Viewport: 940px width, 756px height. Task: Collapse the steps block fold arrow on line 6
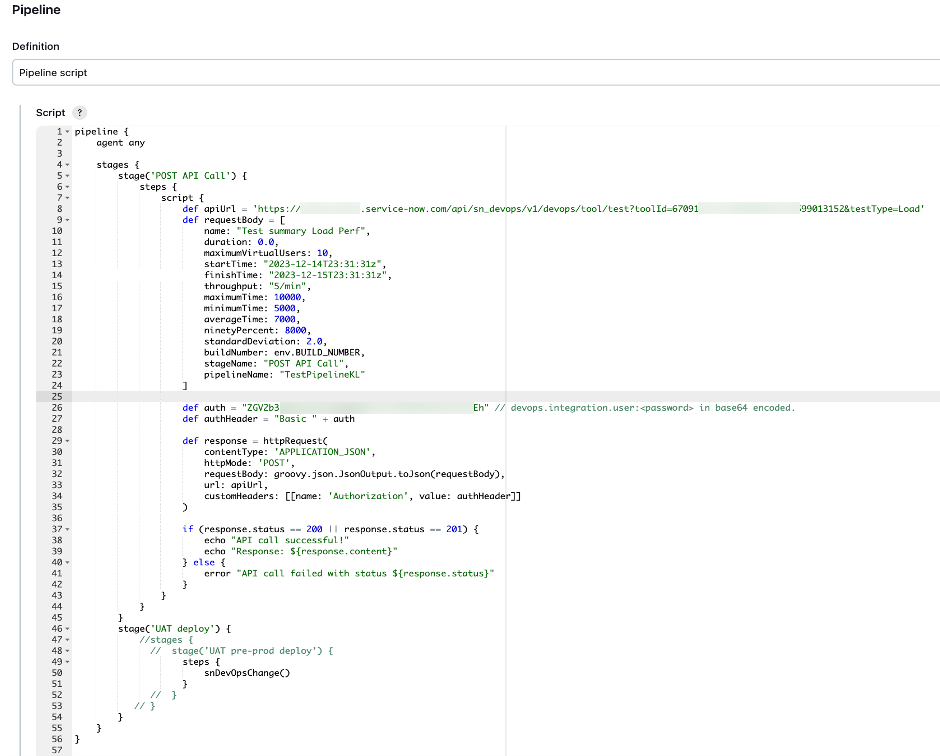(x=67, y=187)
